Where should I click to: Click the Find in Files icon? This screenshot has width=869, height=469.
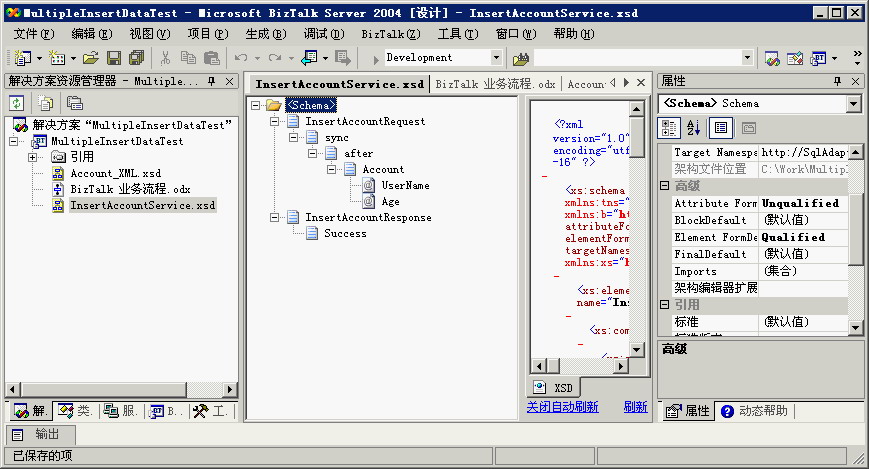point(521,58)
